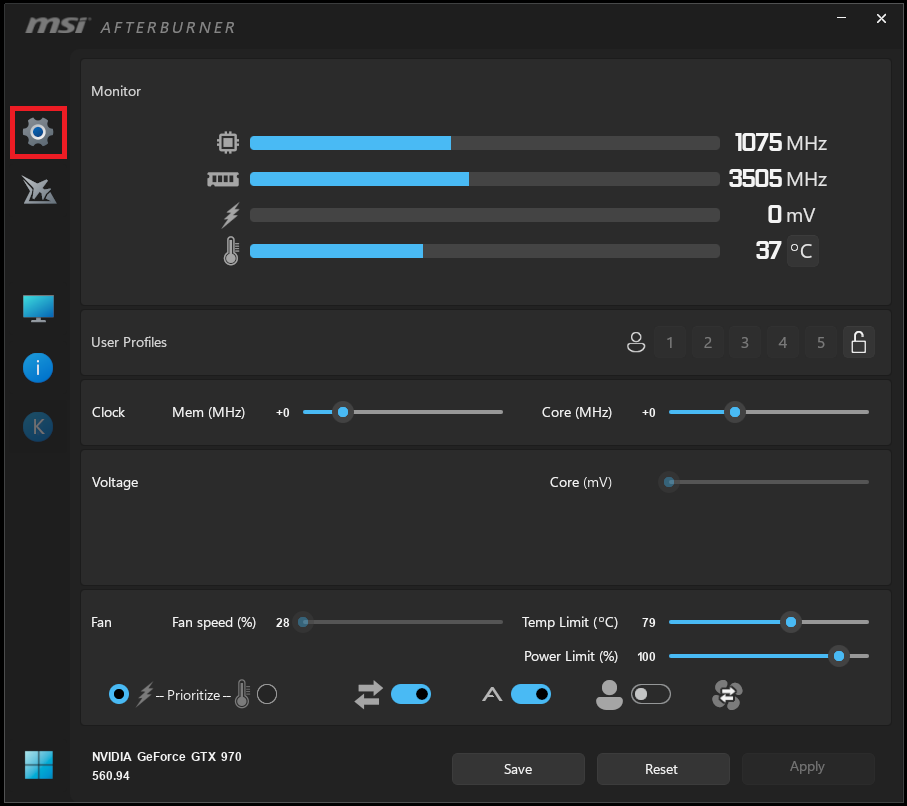The height and width of the screenshot is (806, 907).
Task: Toggle the linked limits switch off
Action: [x=411, y=694]
